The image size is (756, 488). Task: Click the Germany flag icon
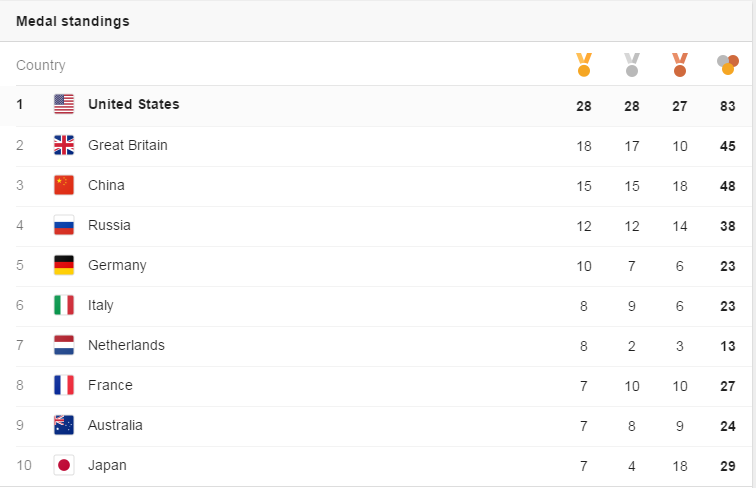tap(64, 265)
